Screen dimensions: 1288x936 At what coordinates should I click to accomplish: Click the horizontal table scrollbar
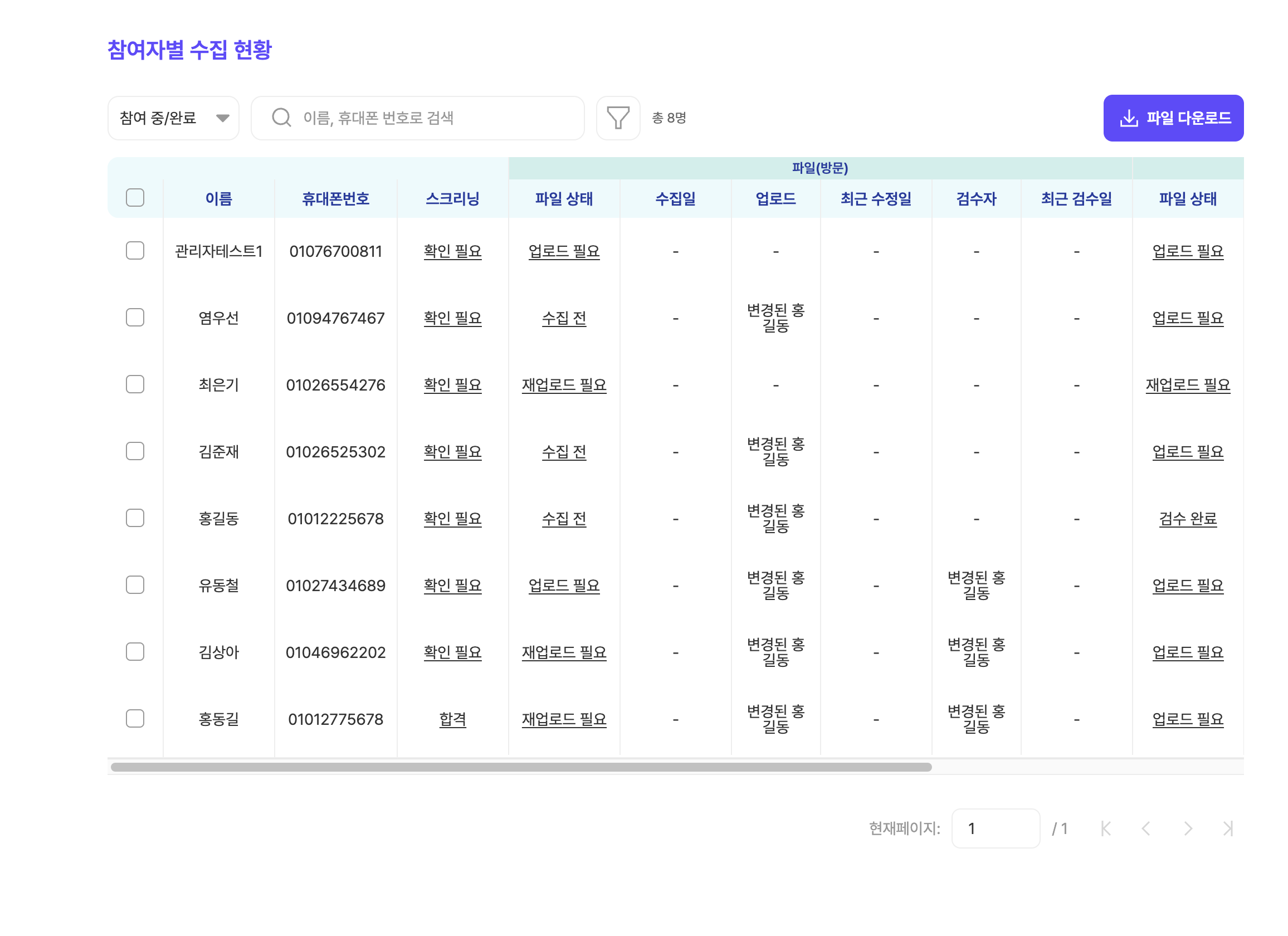click(x=521, y=767)
